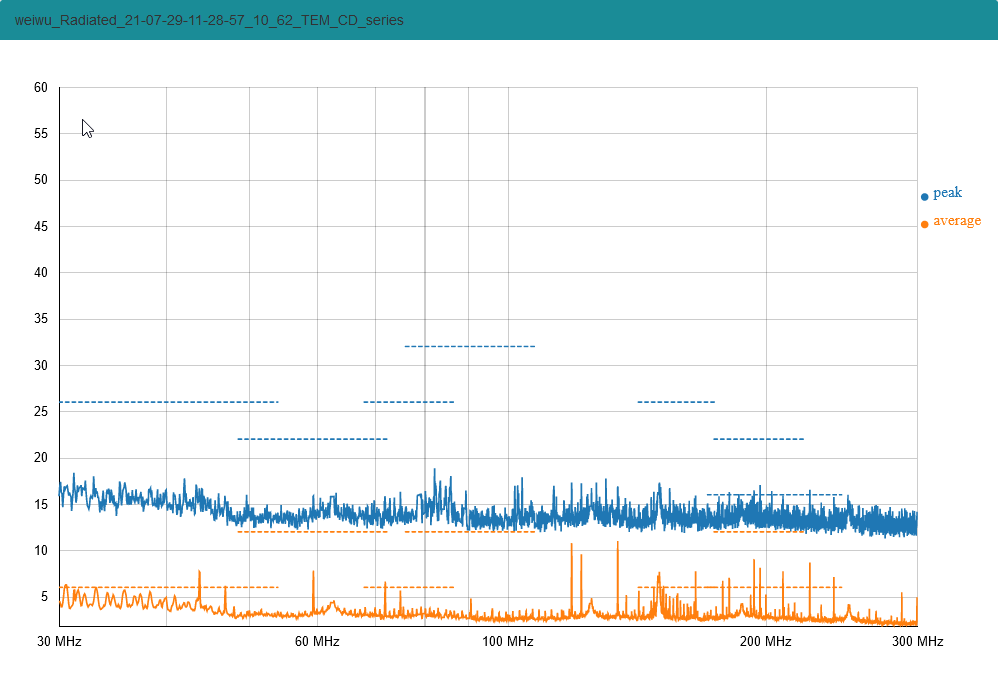Click the blue dashed limit line at 22 near 60 MHz

[312, 439]
